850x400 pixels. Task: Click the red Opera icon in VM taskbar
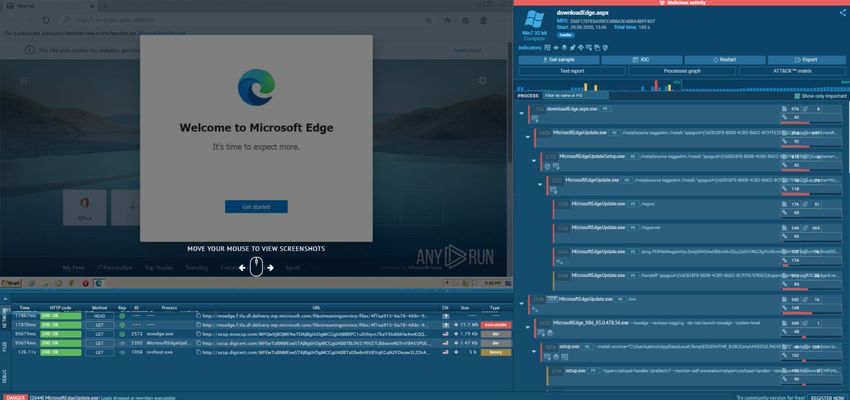click(86, 283)
